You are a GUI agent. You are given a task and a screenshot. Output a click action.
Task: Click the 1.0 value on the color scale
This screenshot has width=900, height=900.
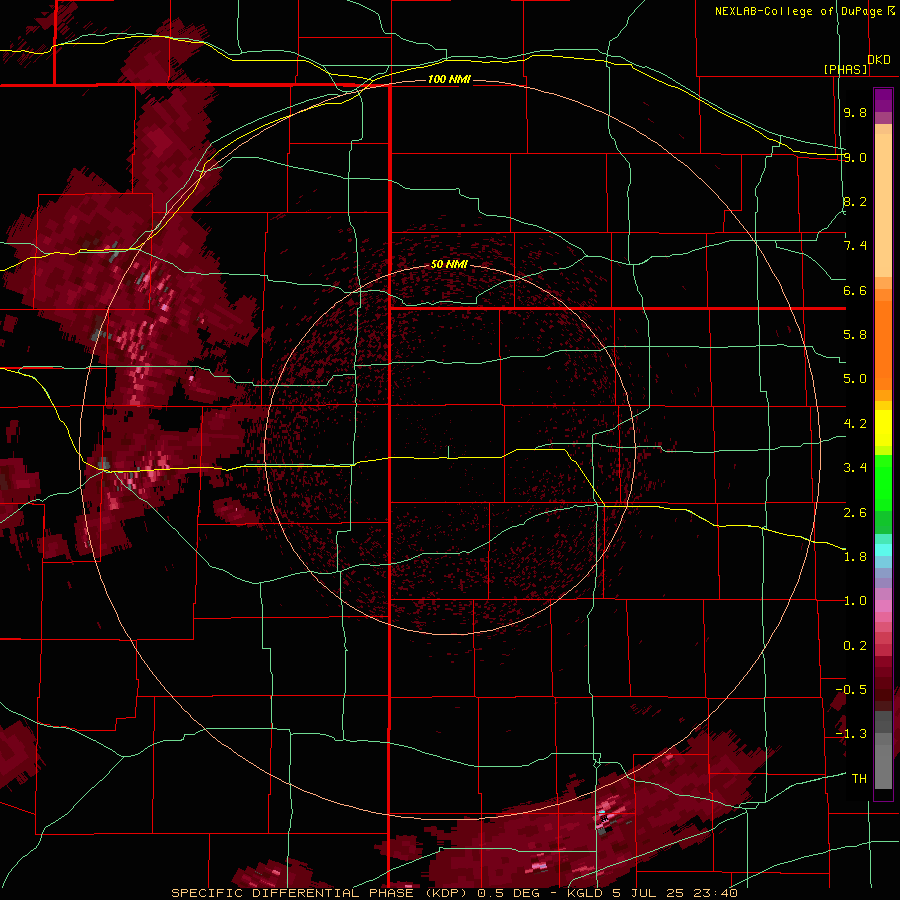click(x=855, y=601)
